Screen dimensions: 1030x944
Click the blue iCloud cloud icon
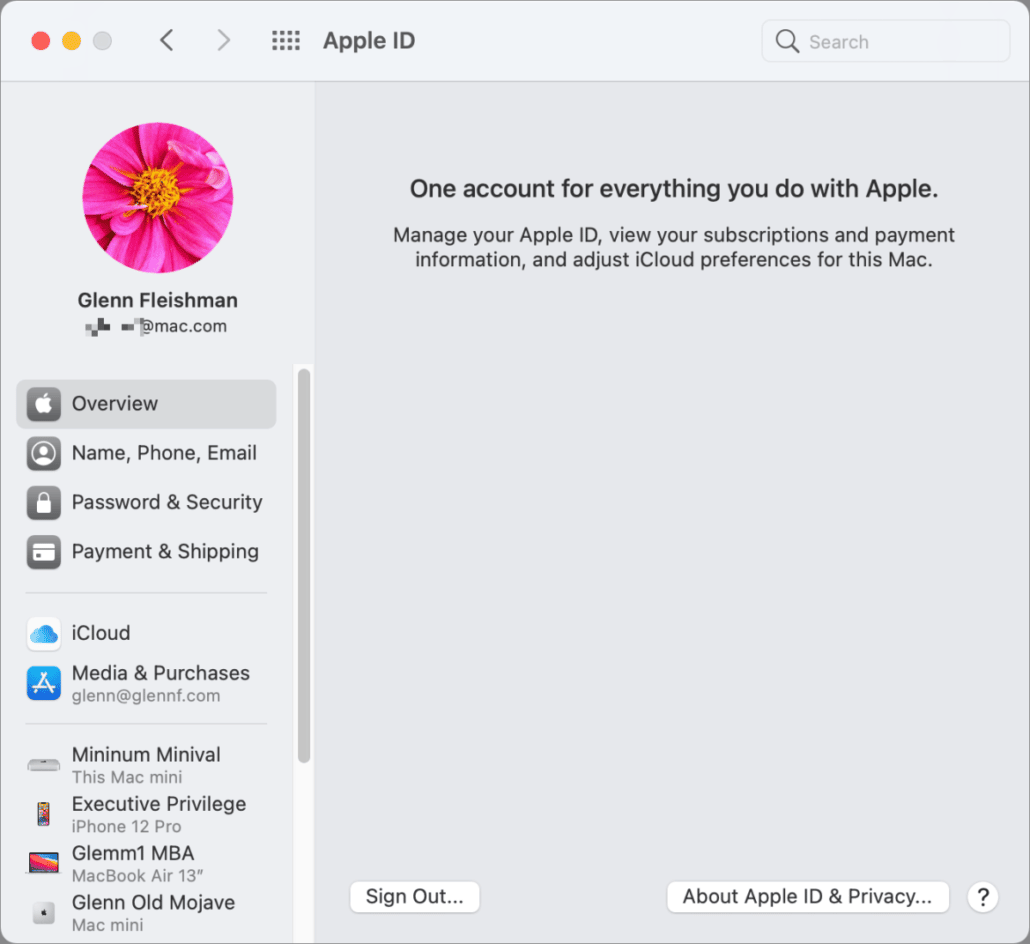click(43, 633)
